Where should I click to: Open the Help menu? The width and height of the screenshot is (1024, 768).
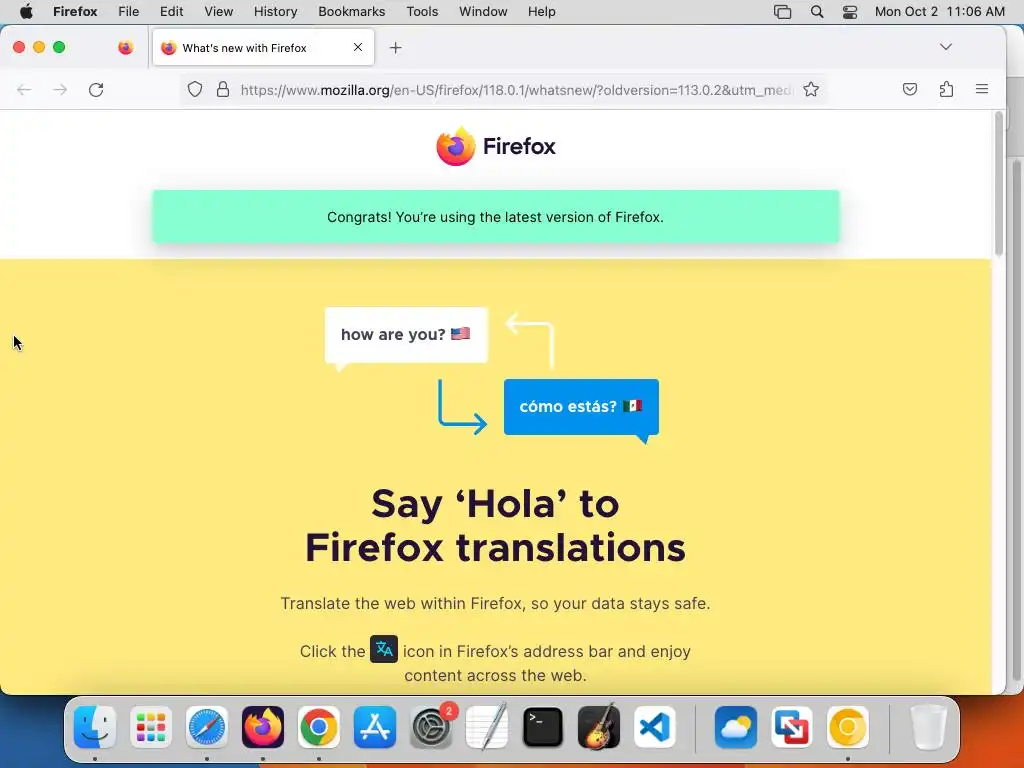click(x=542, y=12)
